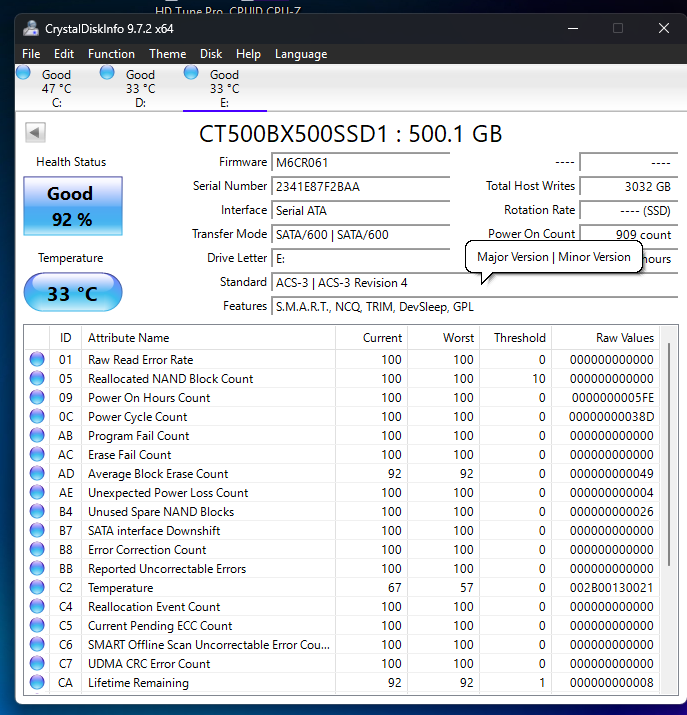687x715 pixels.
Task: Click the status icon for SATA interface Downshift
Action: [x=37, y=530]
